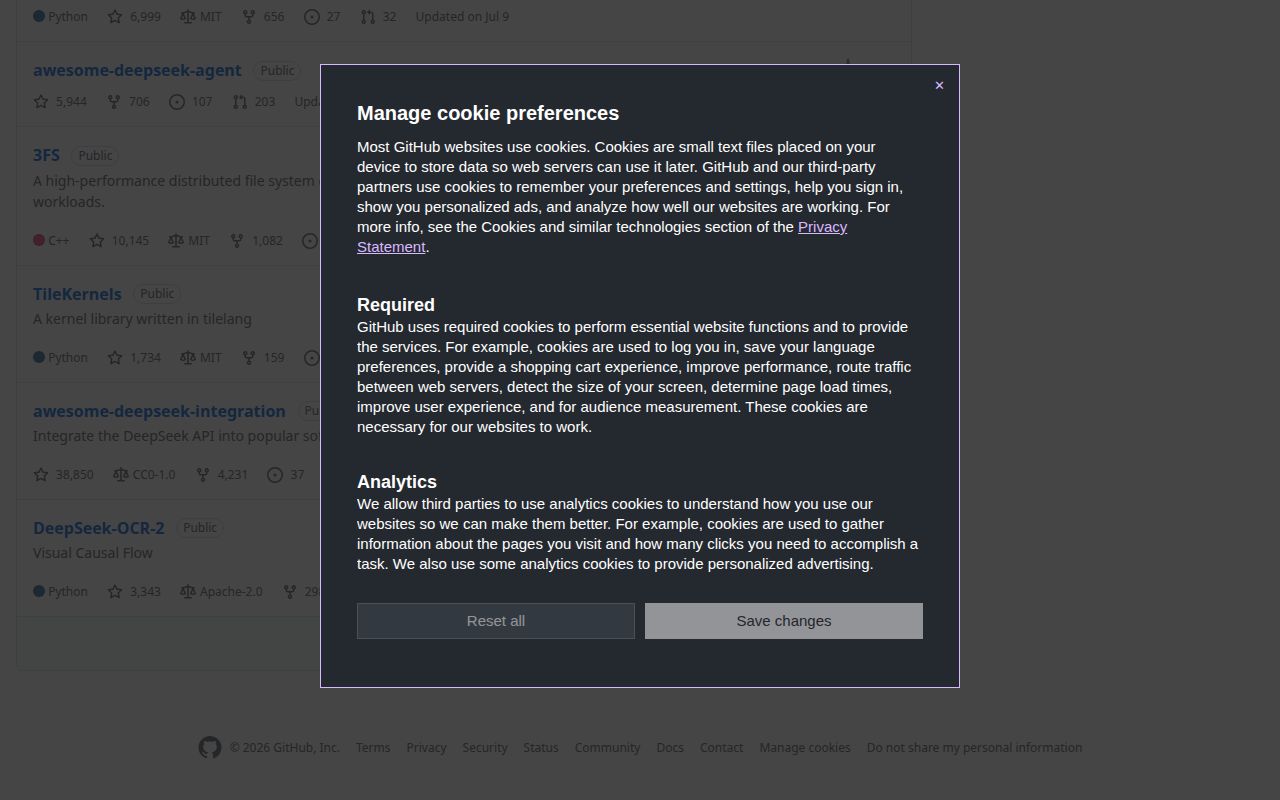Click the Public badge beside TileKernels
Viewport: 1280px width, 800px height.
click(x=157, y=294)
